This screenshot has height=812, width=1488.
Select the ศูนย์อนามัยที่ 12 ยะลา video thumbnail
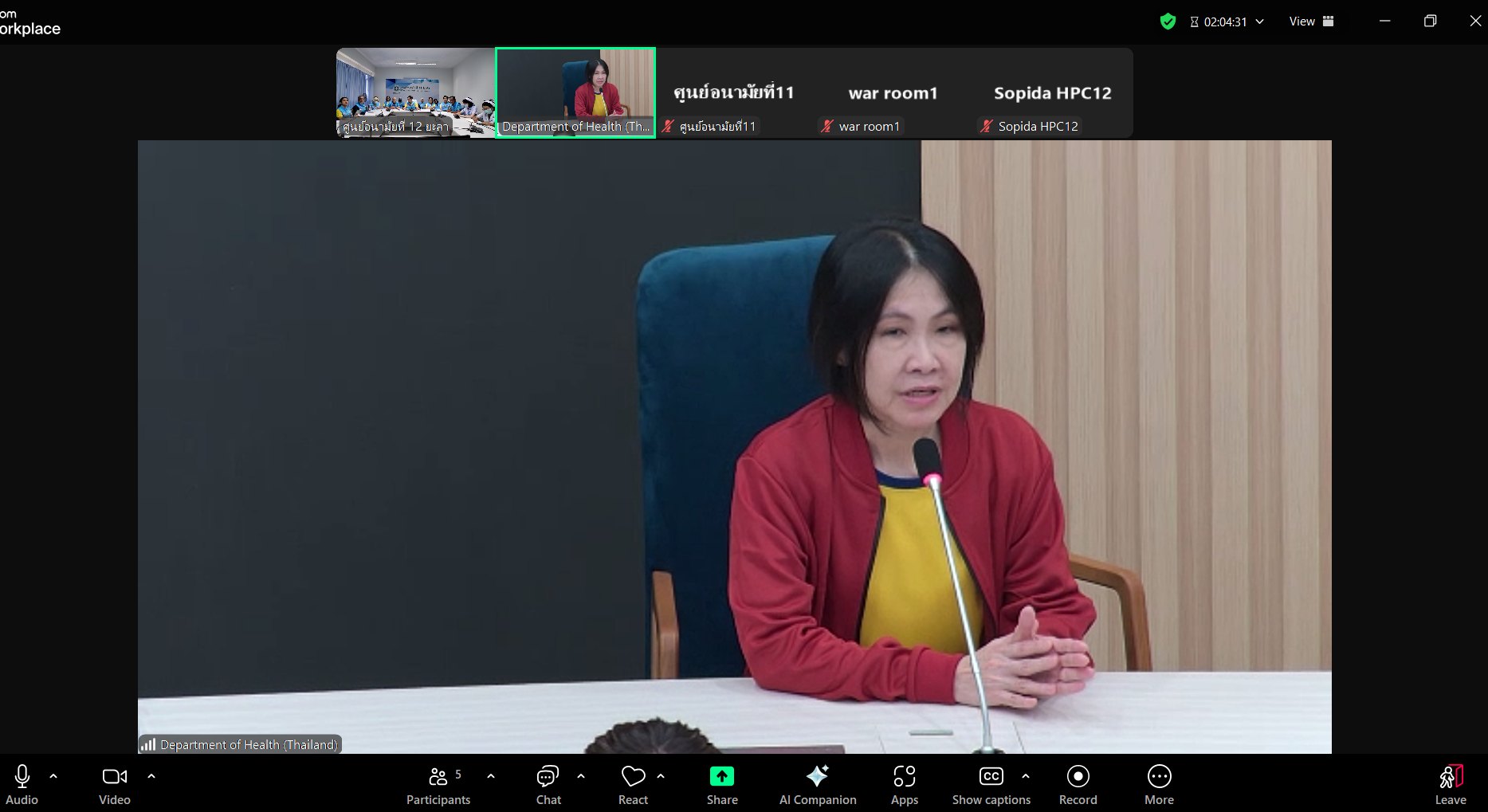pyautogui.click(x=415, y=92)
